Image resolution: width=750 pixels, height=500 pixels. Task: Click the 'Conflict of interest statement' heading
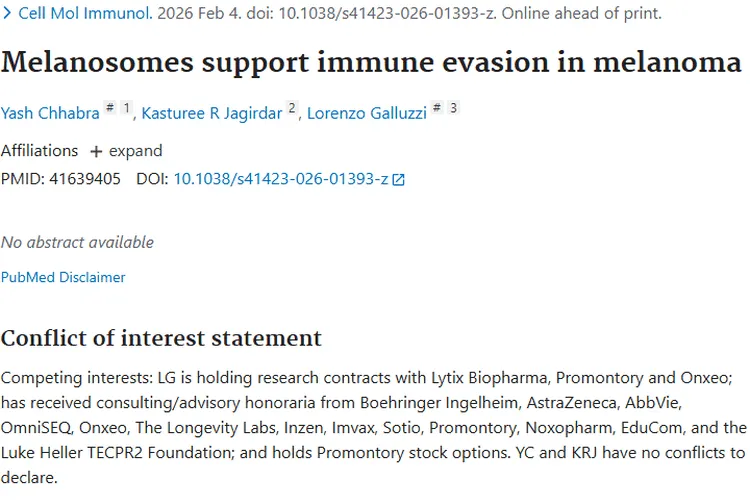pos(161,337)
